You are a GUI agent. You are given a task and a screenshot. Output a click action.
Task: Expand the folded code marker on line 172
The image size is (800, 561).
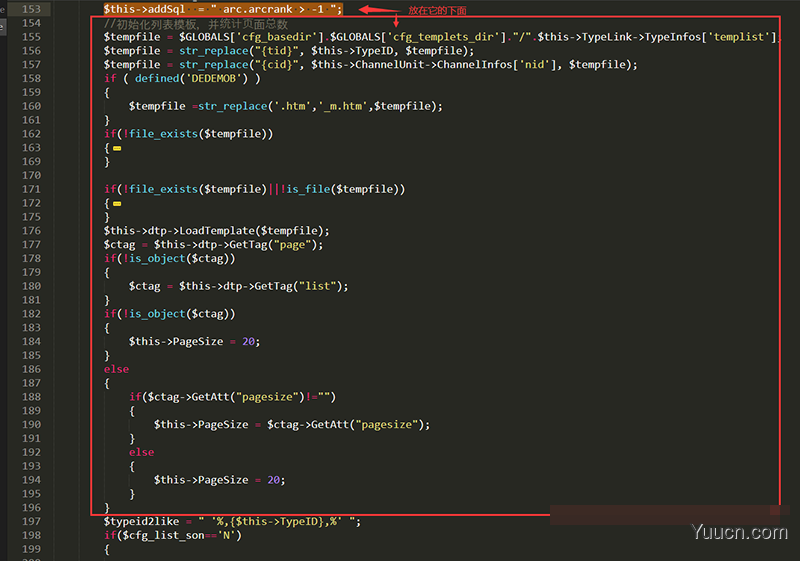coord(117,203)
